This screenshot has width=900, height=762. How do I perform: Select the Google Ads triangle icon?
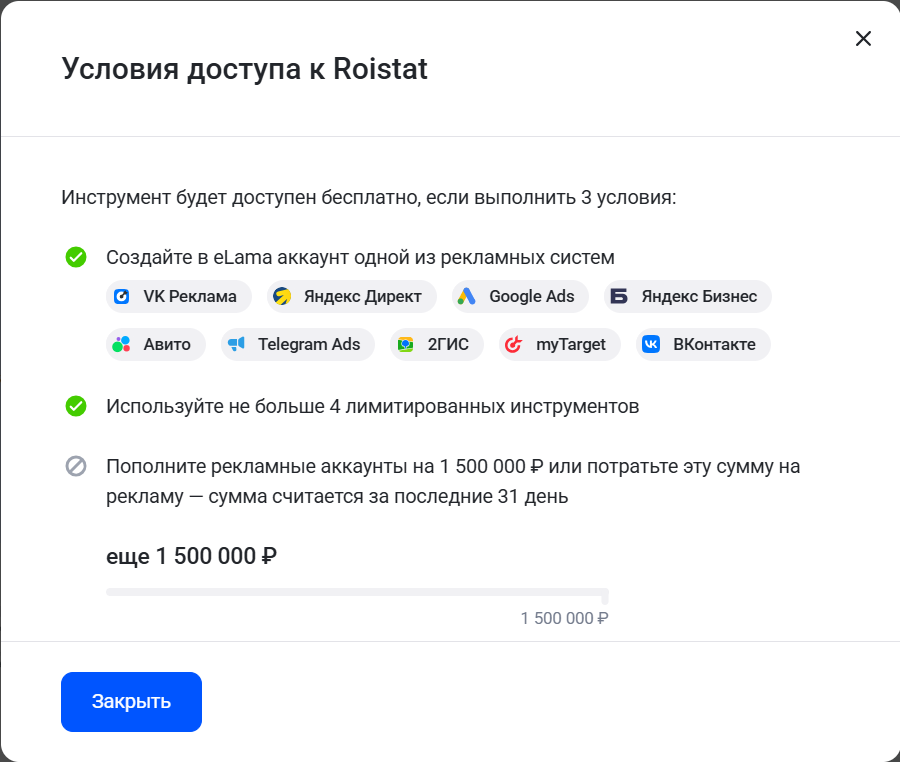[466, 296]
